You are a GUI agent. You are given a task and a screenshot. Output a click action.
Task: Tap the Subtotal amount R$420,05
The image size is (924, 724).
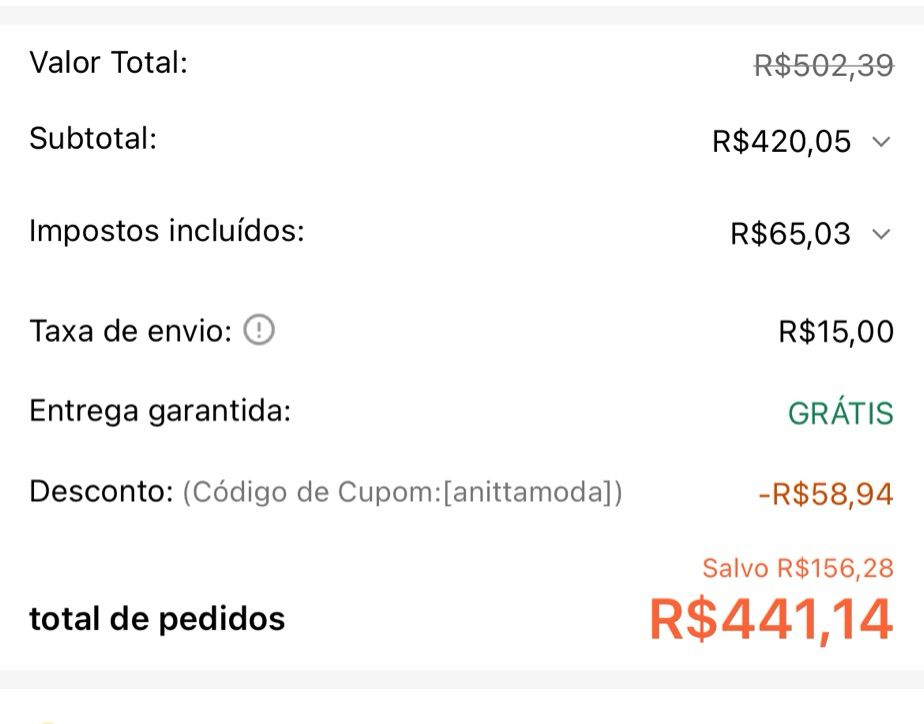click(781, 142)
